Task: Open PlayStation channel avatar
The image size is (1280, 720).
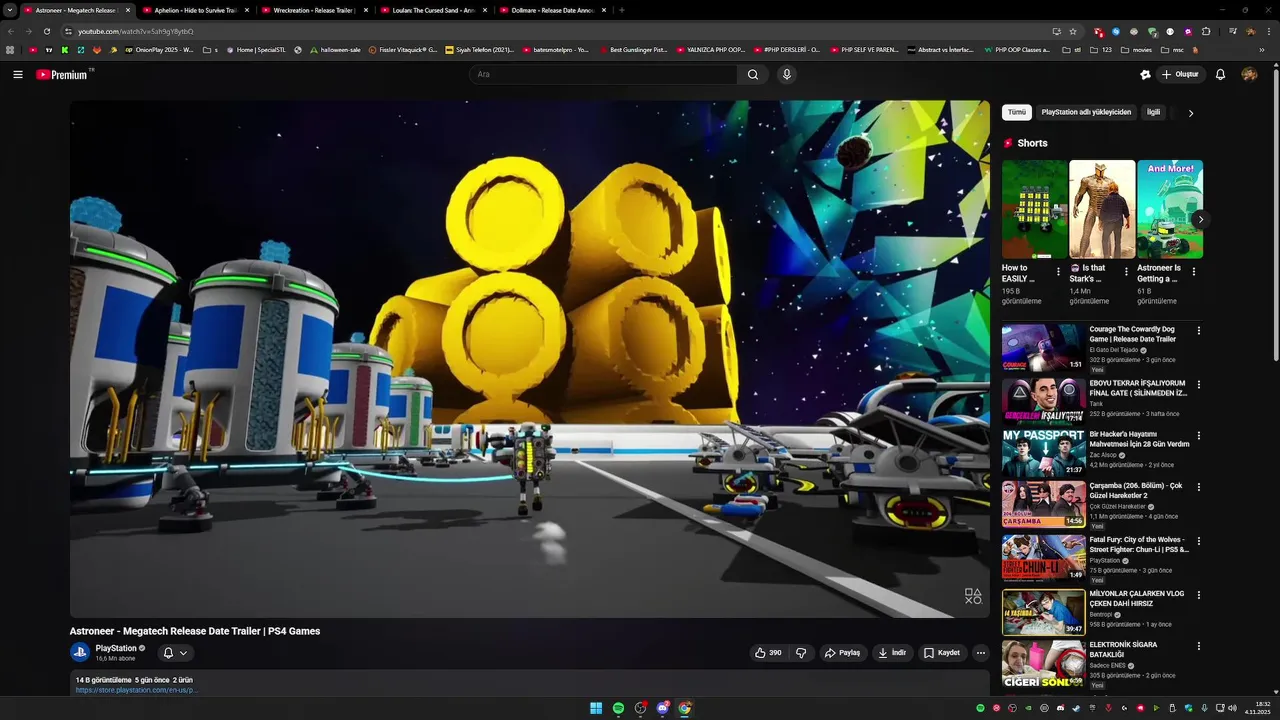Action: coord(80,652)
